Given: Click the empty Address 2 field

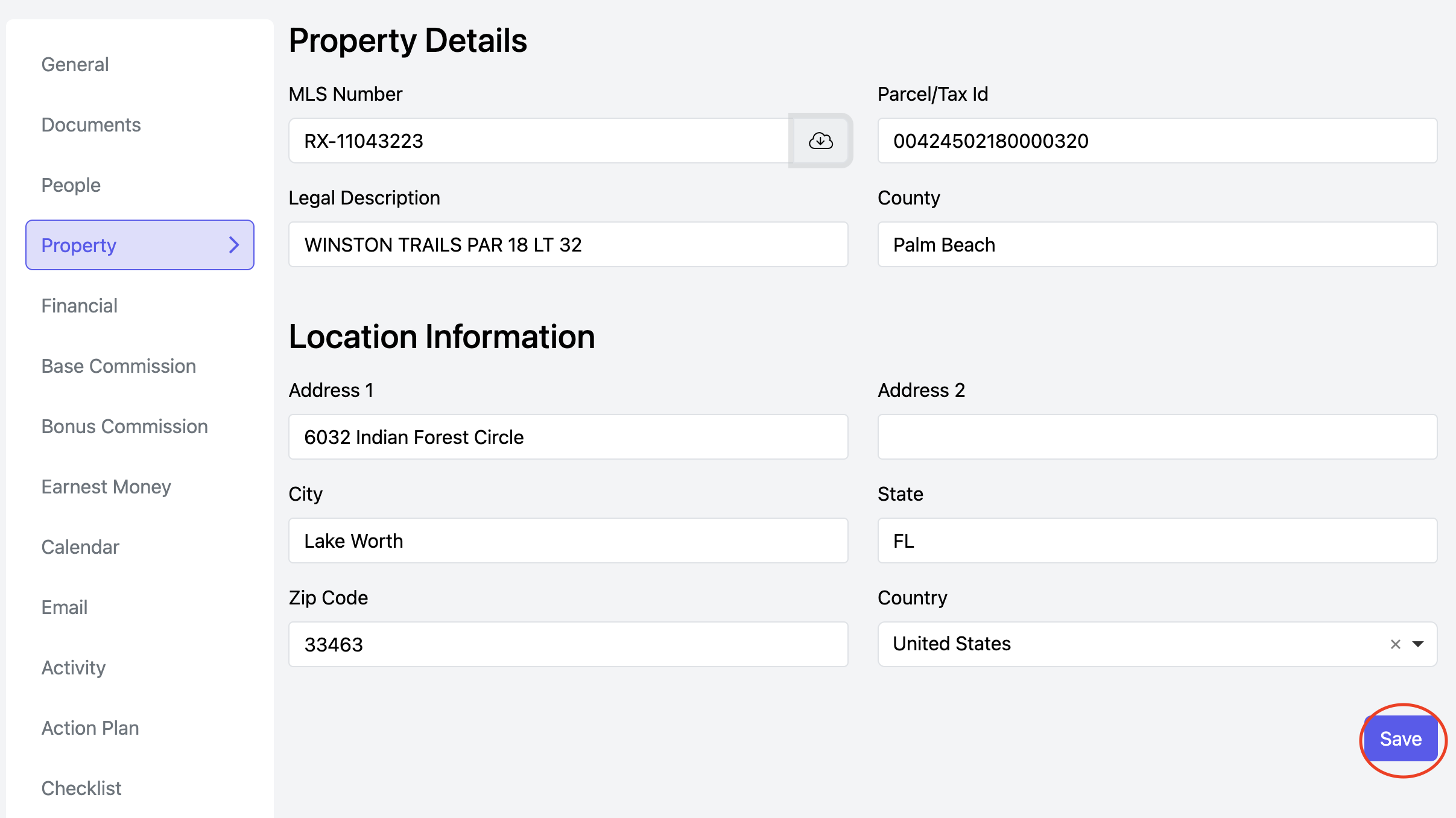Looking at the screenshot, I should [1157, 437].
